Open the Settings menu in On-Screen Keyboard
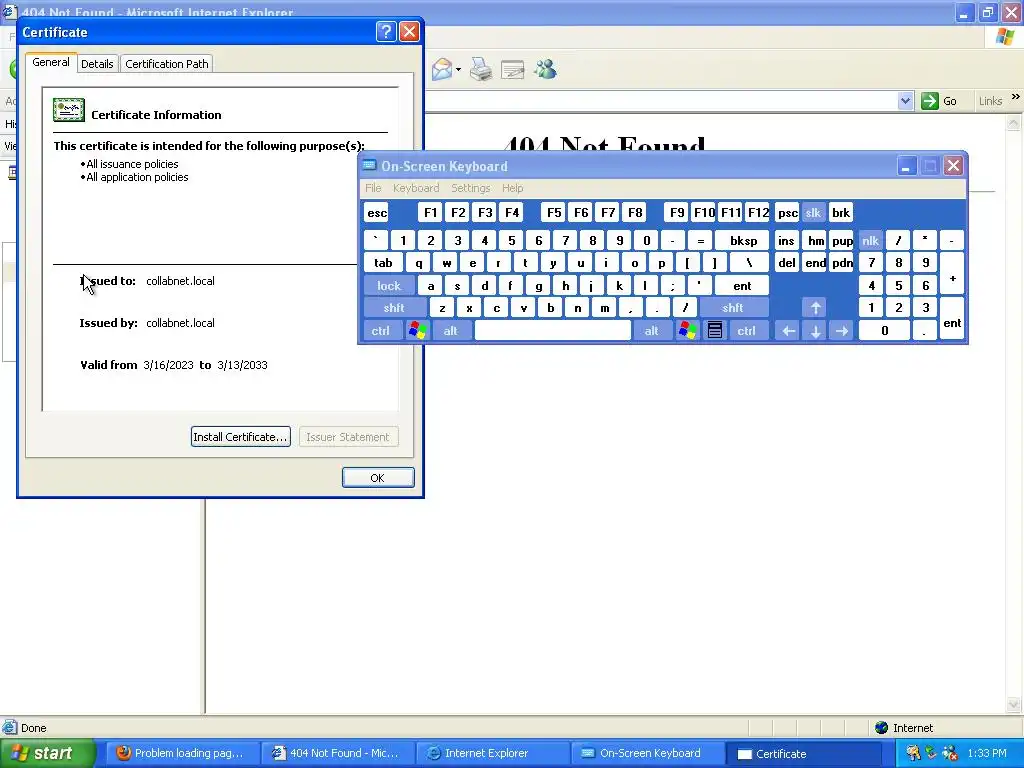 click(x=470, y=188)
